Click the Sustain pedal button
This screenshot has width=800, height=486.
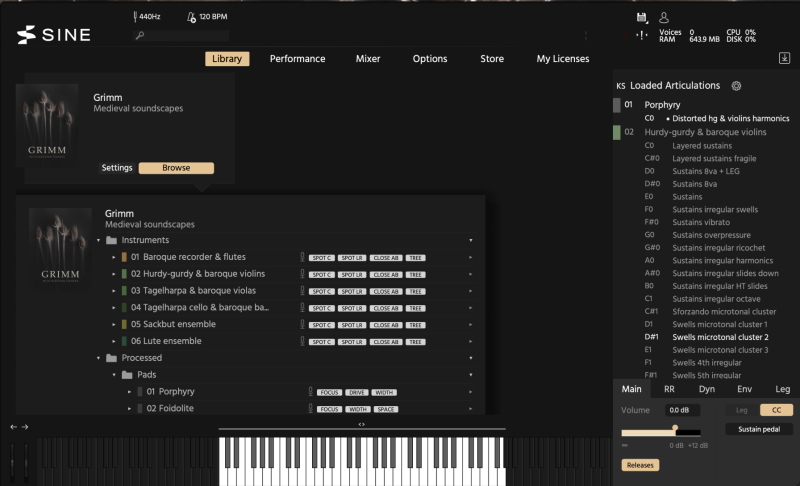click(x=759, y=429)
